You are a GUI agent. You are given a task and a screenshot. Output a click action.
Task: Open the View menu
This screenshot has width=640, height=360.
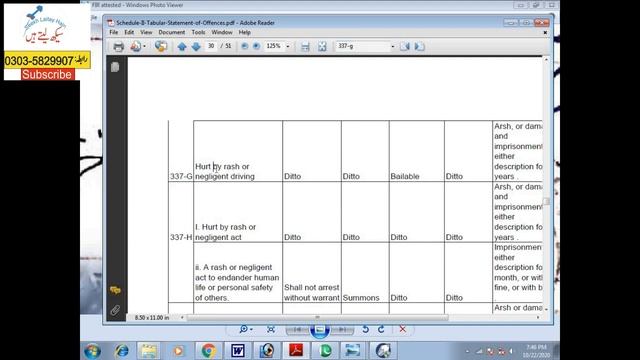(146, 32)
